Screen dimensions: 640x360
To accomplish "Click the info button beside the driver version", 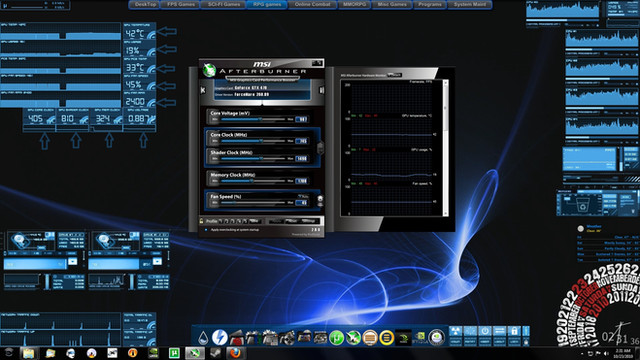I will 321,90.
